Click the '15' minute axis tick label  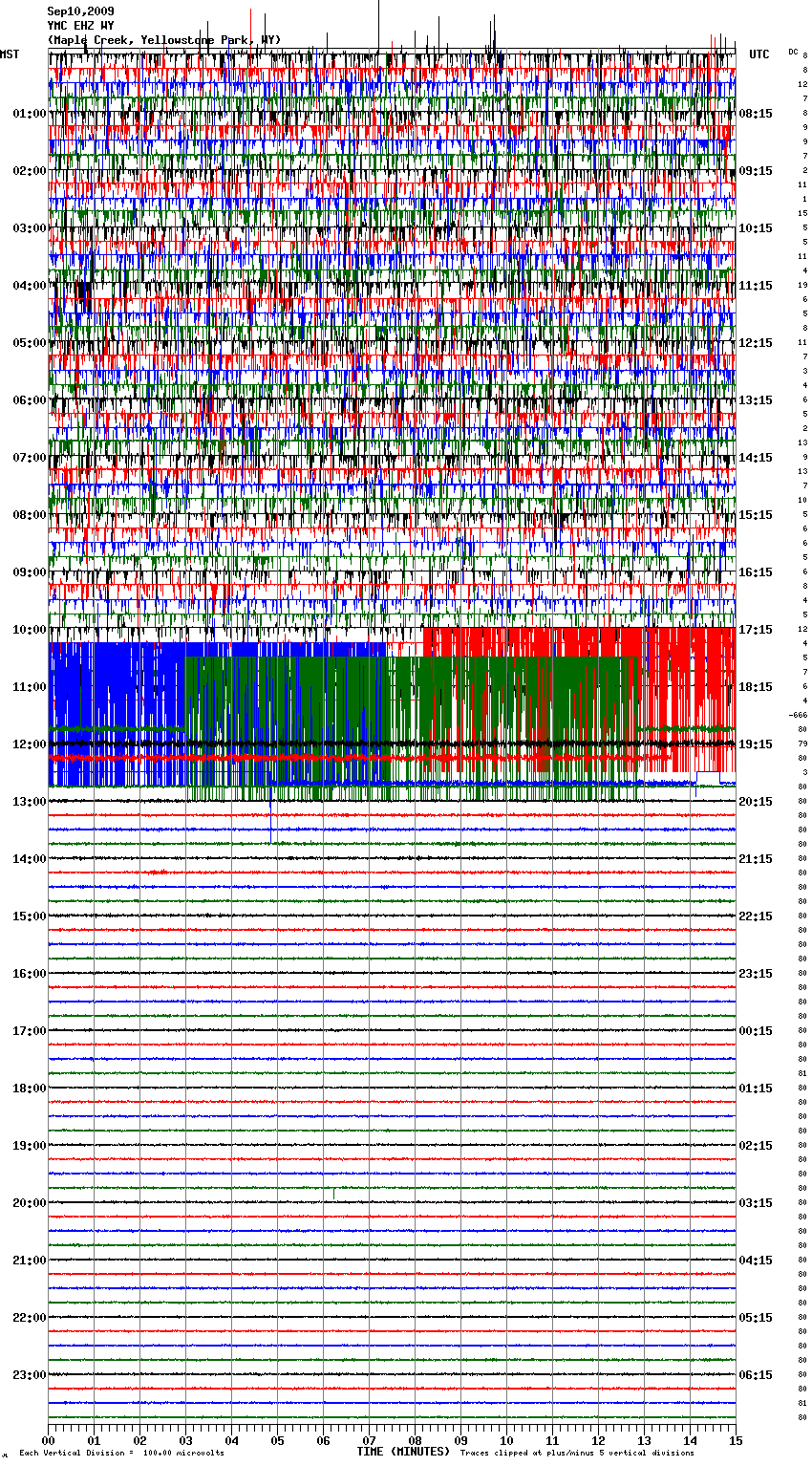(736, 1440)
